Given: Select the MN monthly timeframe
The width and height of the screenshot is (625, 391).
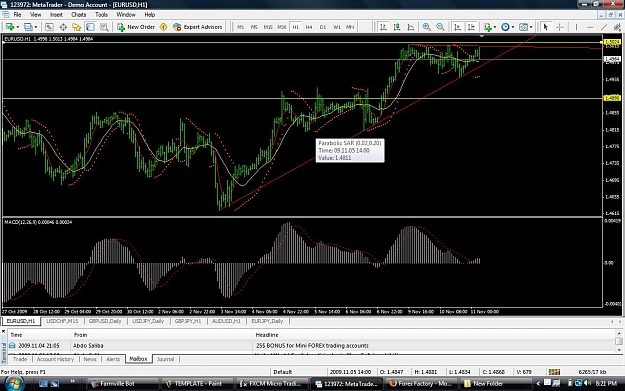Looking at the screenshot, I should (350, 27).
